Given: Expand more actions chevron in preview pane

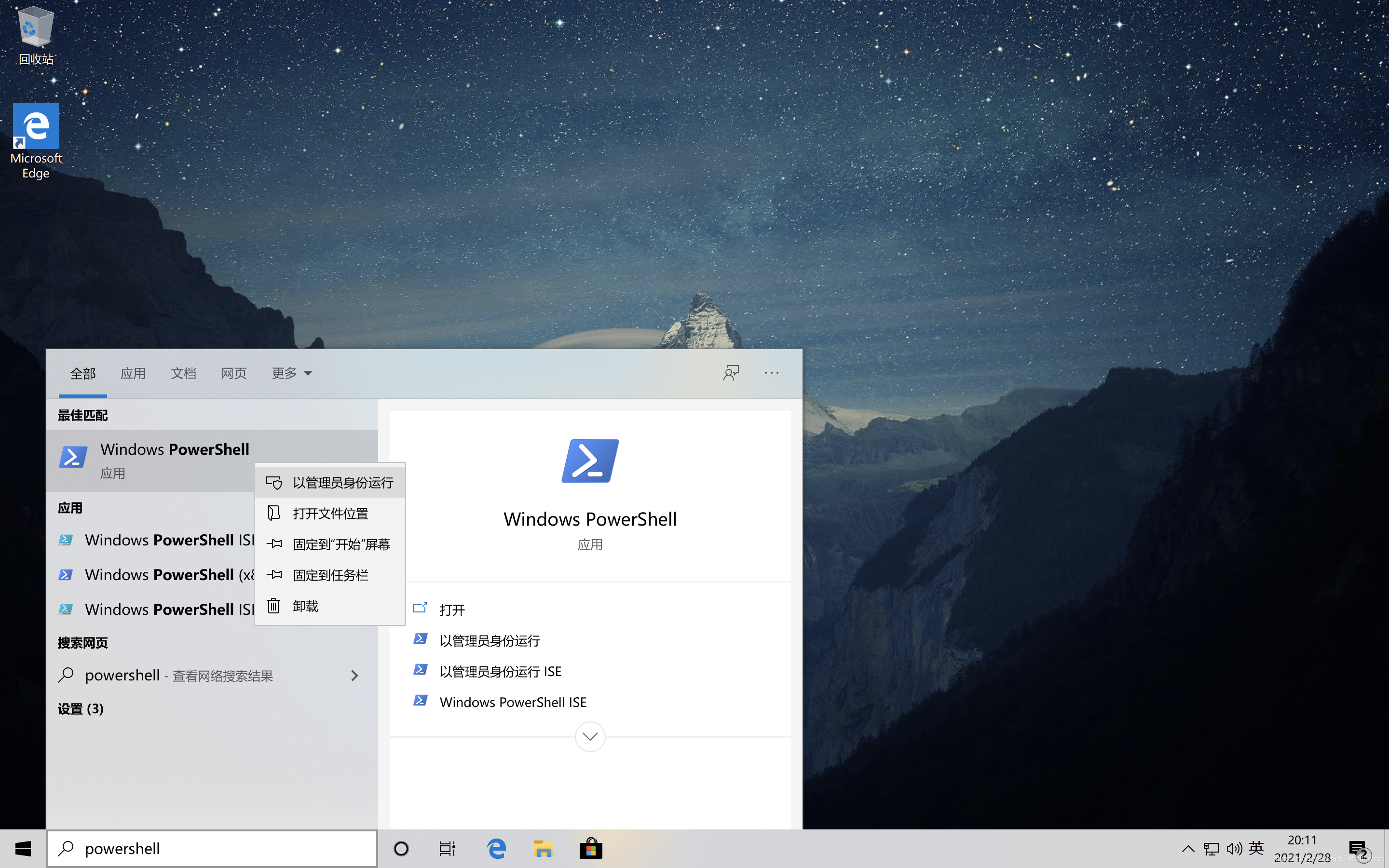Looking at the screenshot, I should (x=590, y=736).
